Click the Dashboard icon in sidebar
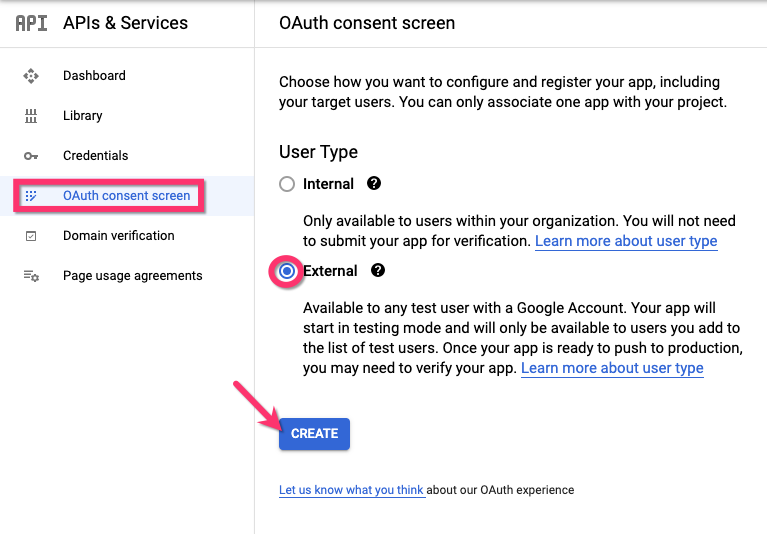 31,76
